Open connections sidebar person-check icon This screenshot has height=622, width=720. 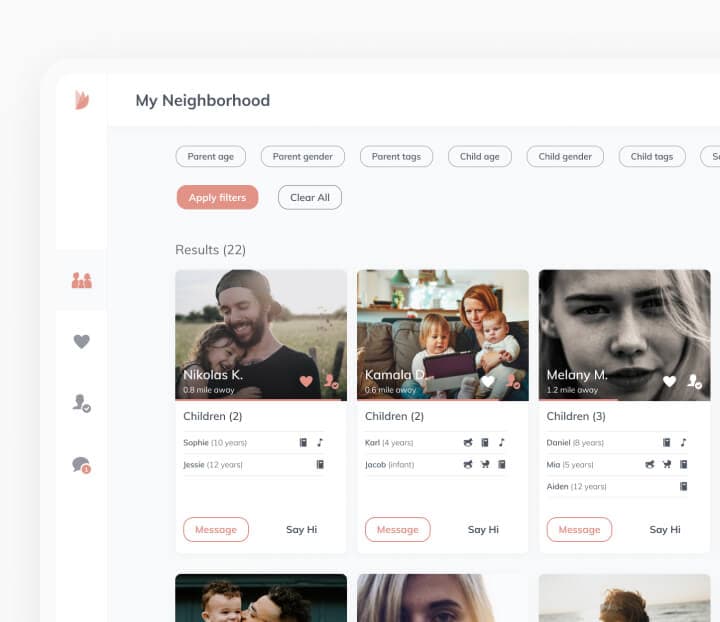coord(82,403)
